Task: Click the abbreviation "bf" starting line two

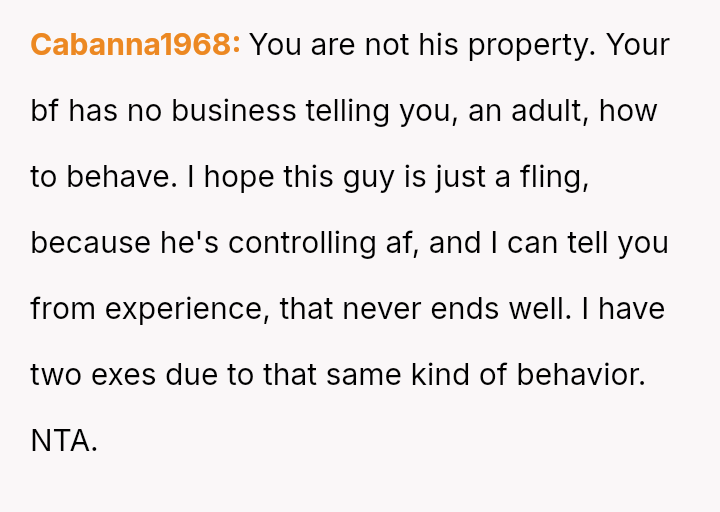Action: click(45, 112)
